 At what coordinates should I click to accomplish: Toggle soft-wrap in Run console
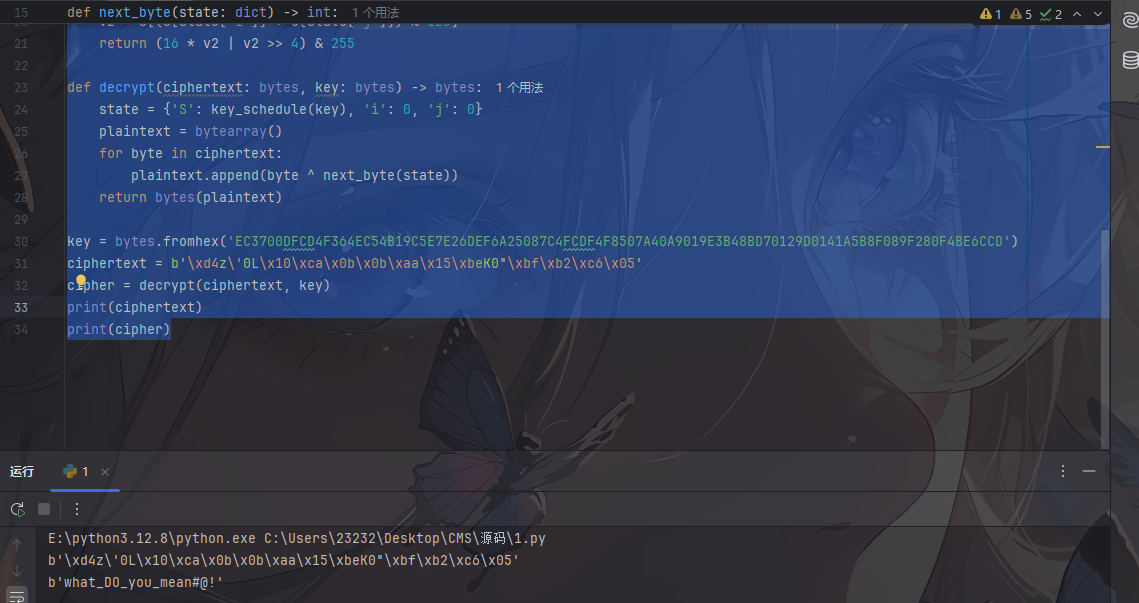coord(17,596)
